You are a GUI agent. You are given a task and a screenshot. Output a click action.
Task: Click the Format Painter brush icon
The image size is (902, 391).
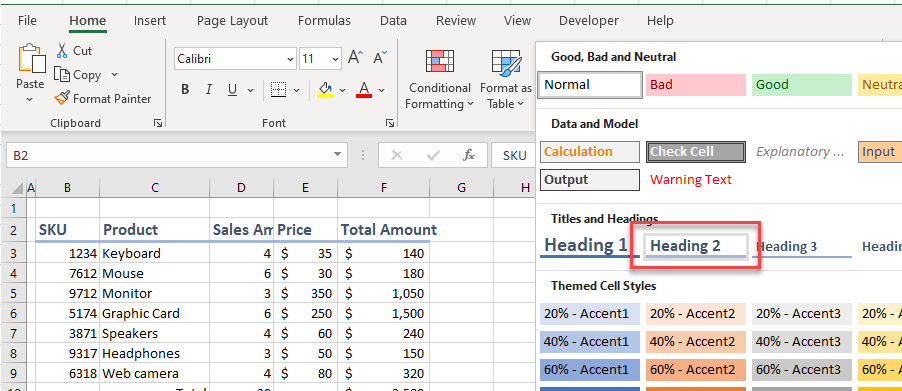coord(62,98)
